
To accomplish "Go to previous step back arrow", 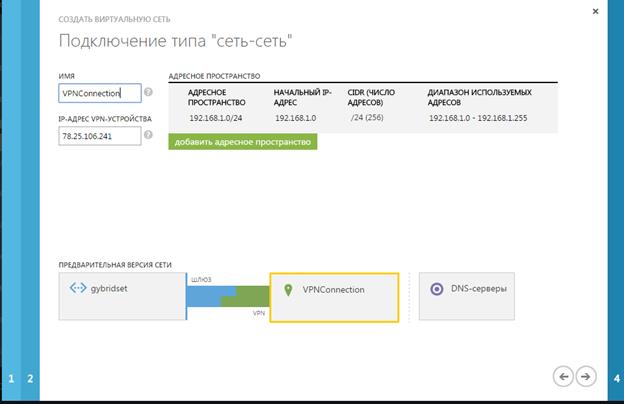I will (x=563, y=376).
